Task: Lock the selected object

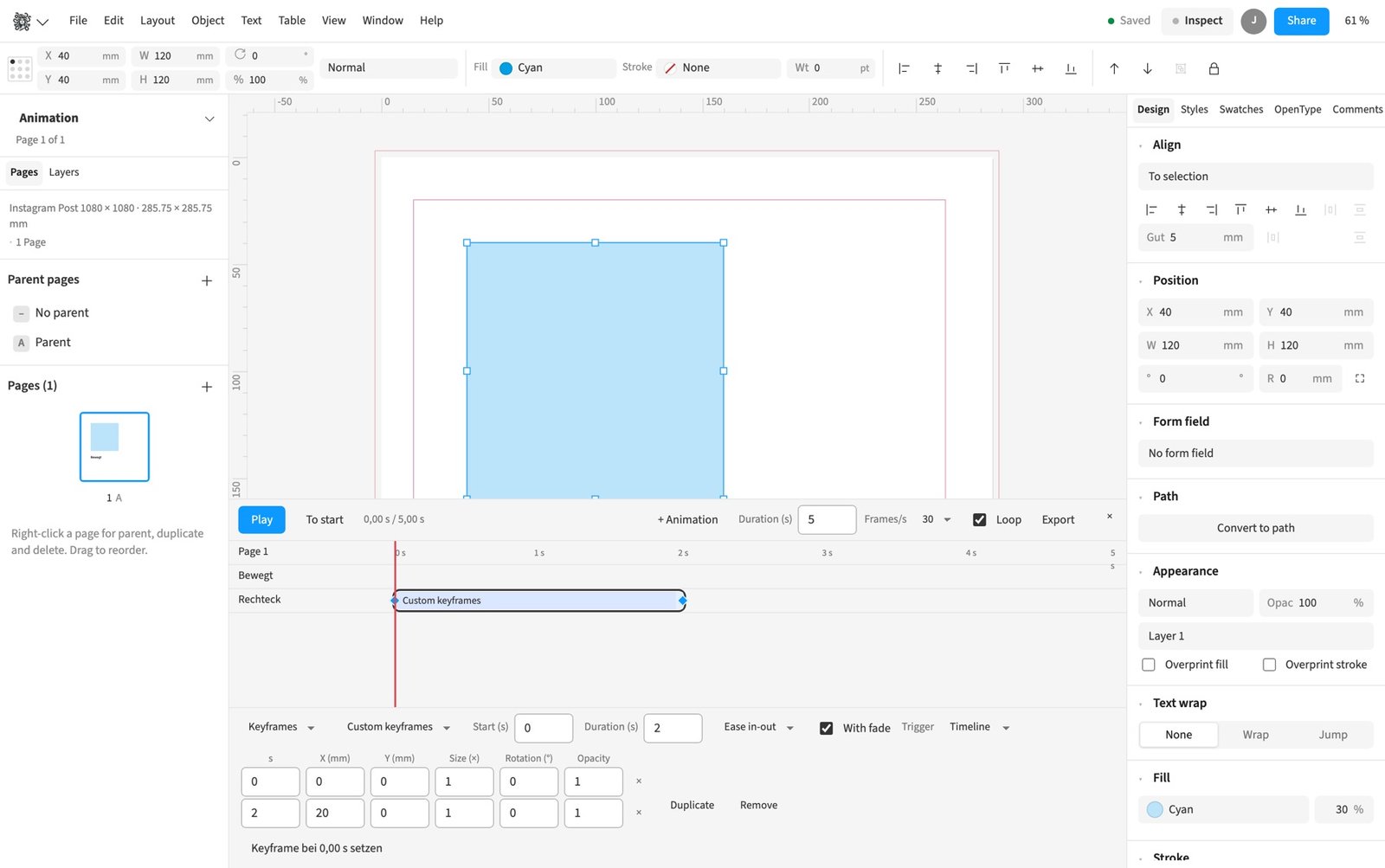Action: coord(1214,68)
